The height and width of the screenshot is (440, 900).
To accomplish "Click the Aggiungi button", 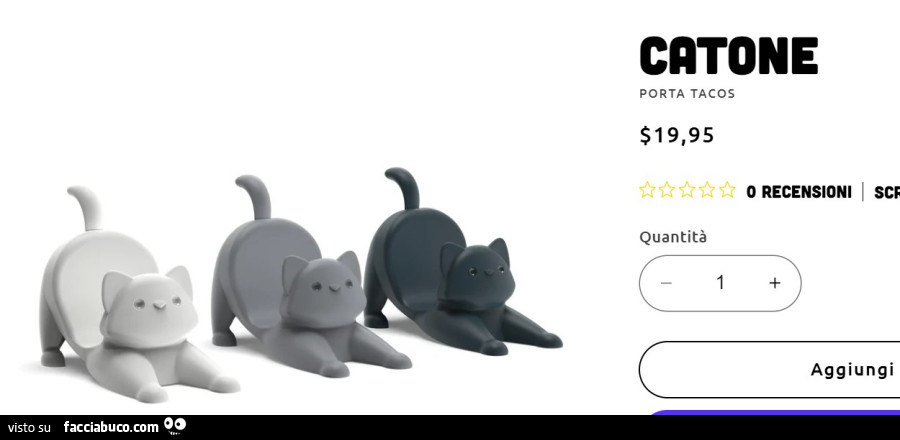I will (x=769, y=369).
